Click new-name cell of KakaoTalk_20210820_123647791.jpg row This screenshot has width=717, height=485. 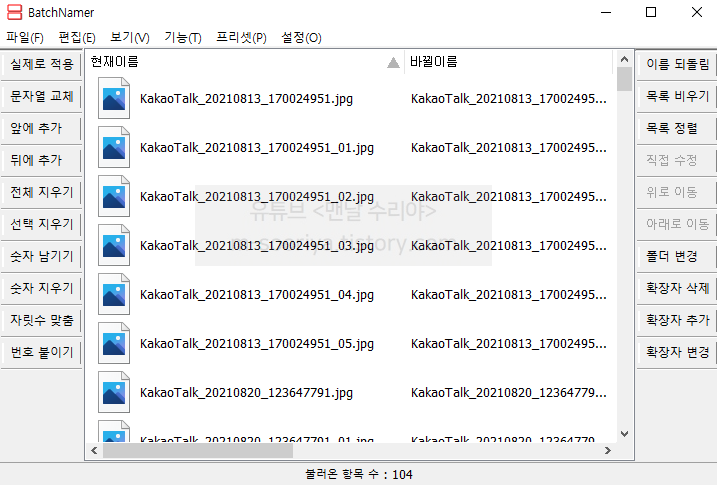[508, 393]
